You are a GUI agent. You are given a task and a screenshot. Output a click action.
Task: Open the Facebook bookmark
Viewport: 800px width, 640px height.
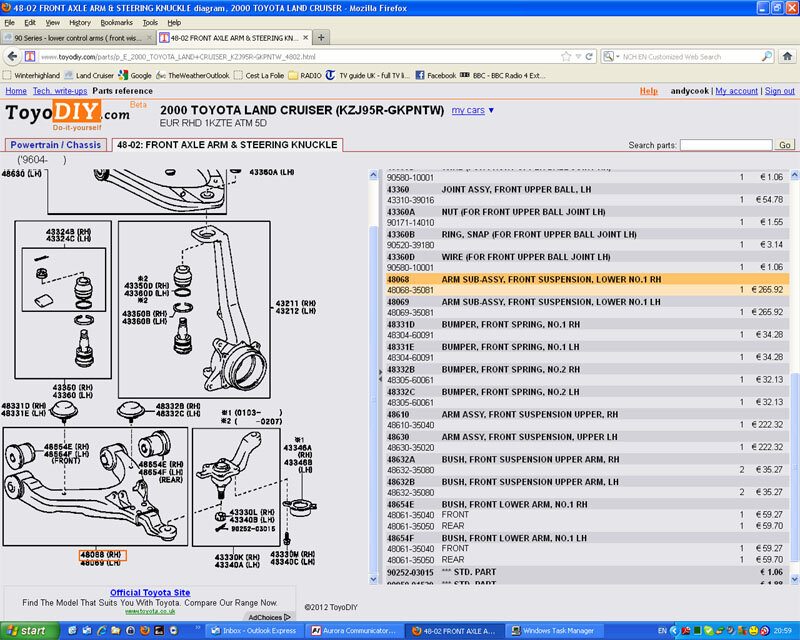(x=435, y=75)
